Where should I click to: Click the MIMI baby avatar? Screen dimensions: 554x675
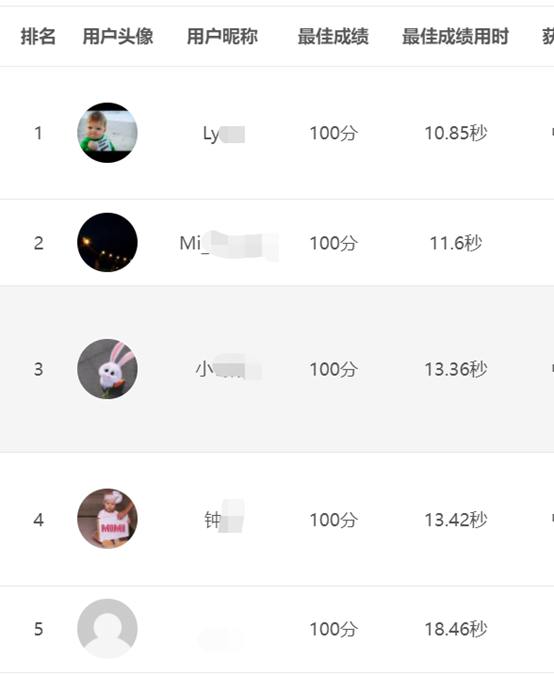107,518
